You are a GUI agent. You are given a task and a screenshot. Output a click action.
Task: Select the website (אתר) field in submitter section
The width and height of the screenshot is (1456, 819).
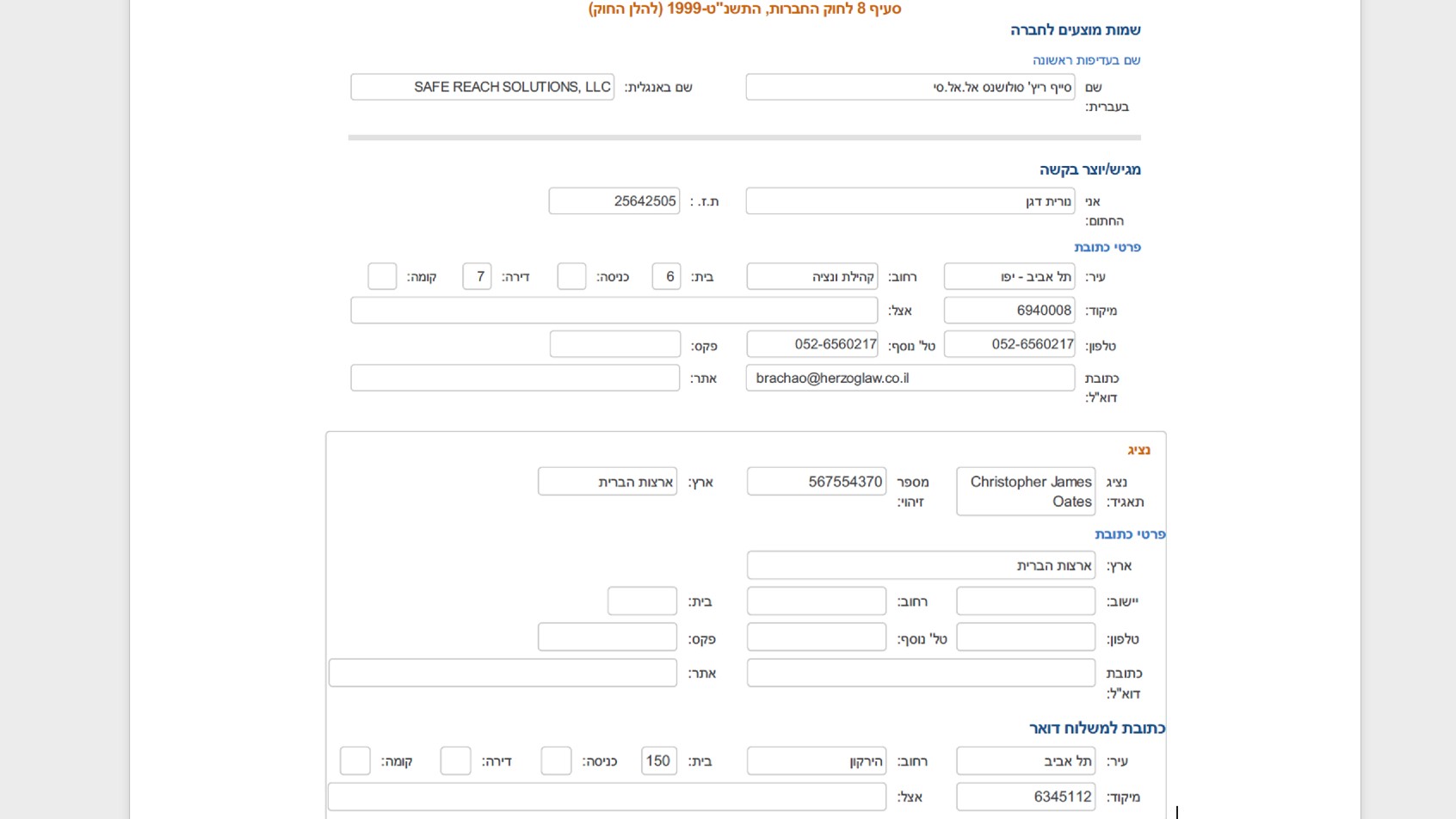515,378
